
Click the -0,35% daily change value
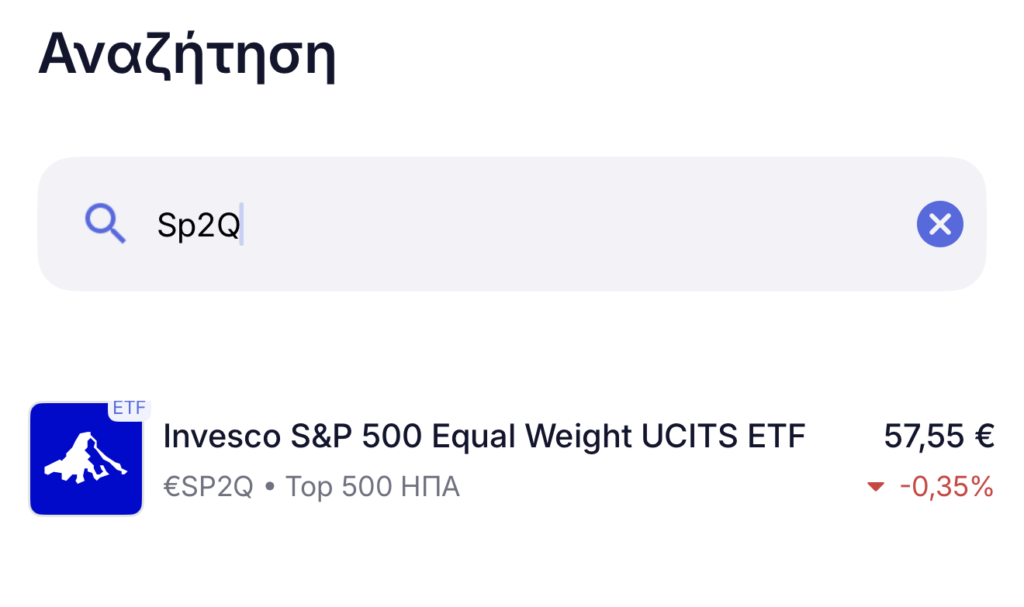click(x=946, y=487)
